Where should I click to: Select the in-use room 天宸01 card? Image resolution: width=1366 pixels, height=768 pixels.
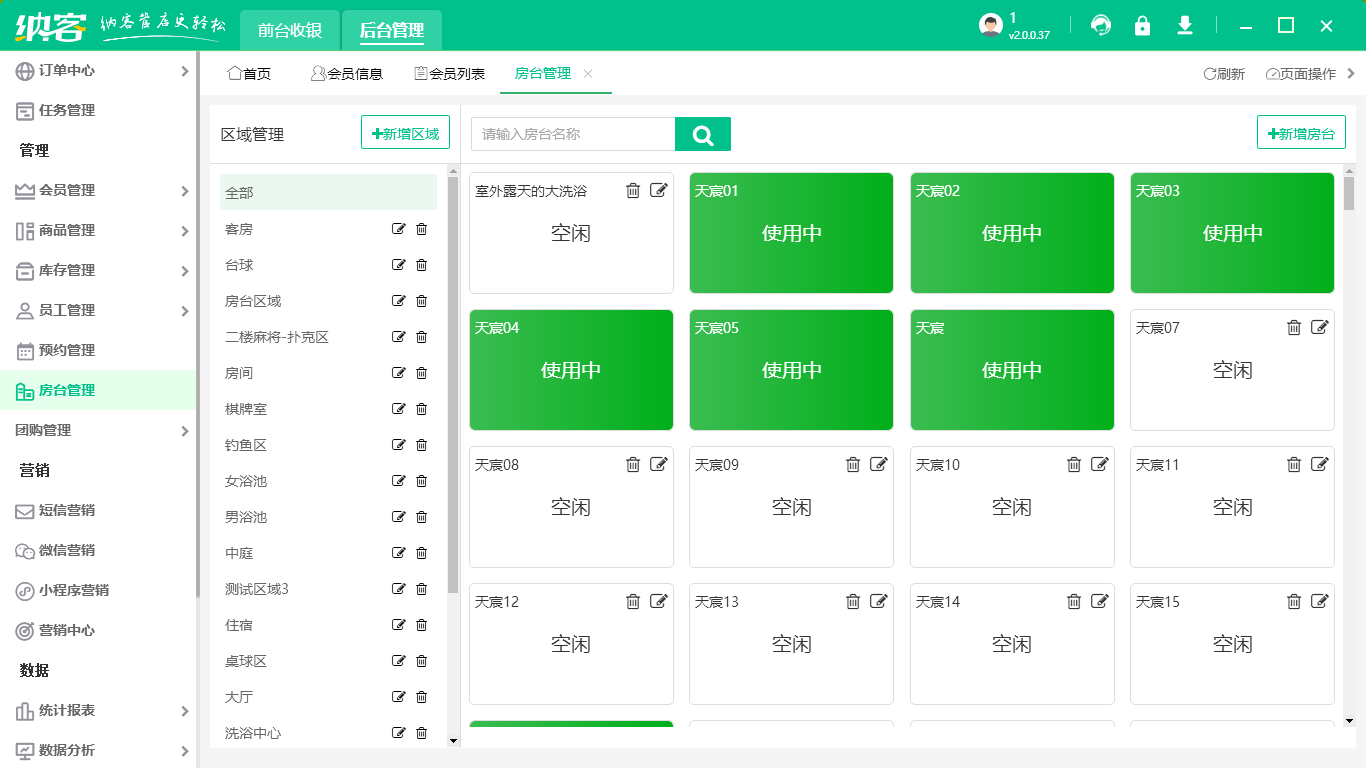coord(791,233)
